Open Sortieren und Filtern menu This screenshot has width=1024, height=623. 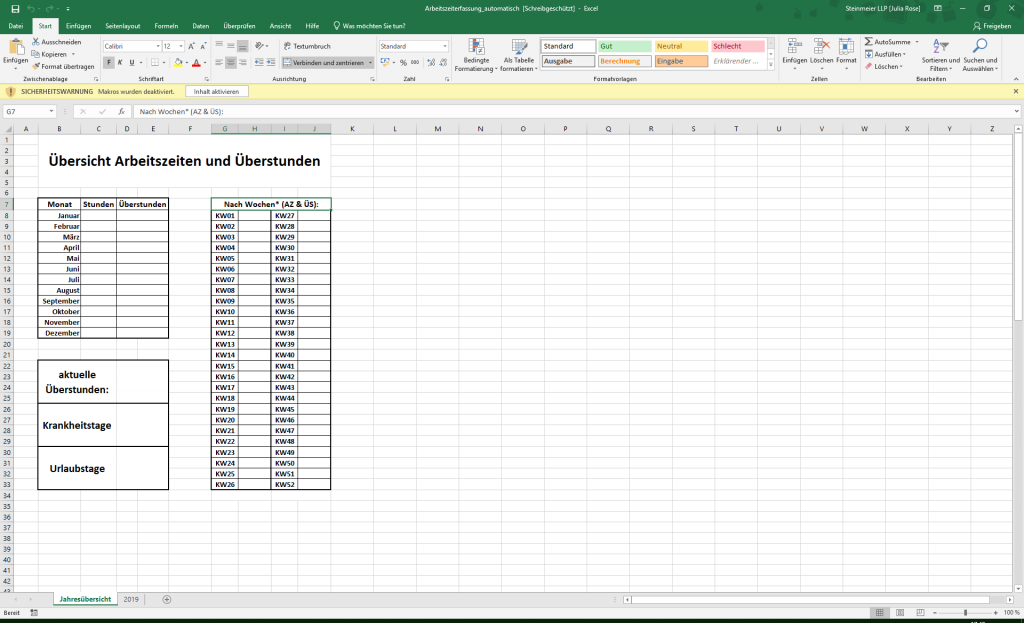point(940,55)
